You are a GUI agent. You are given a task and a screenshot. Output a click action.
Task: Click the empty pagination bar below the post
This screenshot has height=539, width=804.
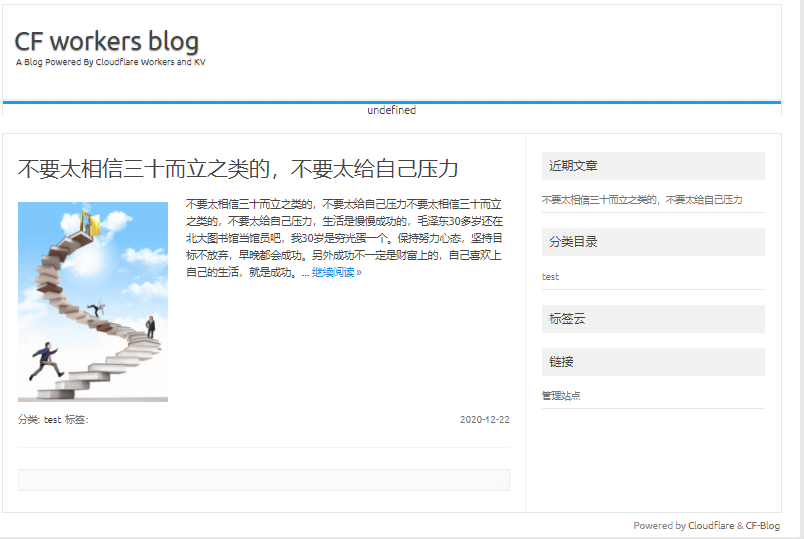pyautogui.click(x=263, y=480)
